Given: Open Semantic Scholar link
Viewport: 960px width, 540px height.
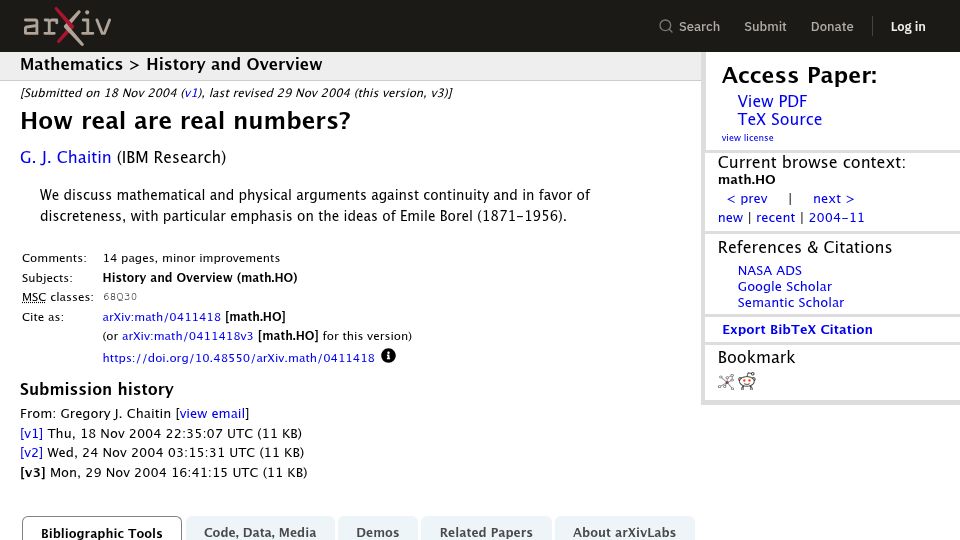Looking at the screenshot, I should coord(790,302).
